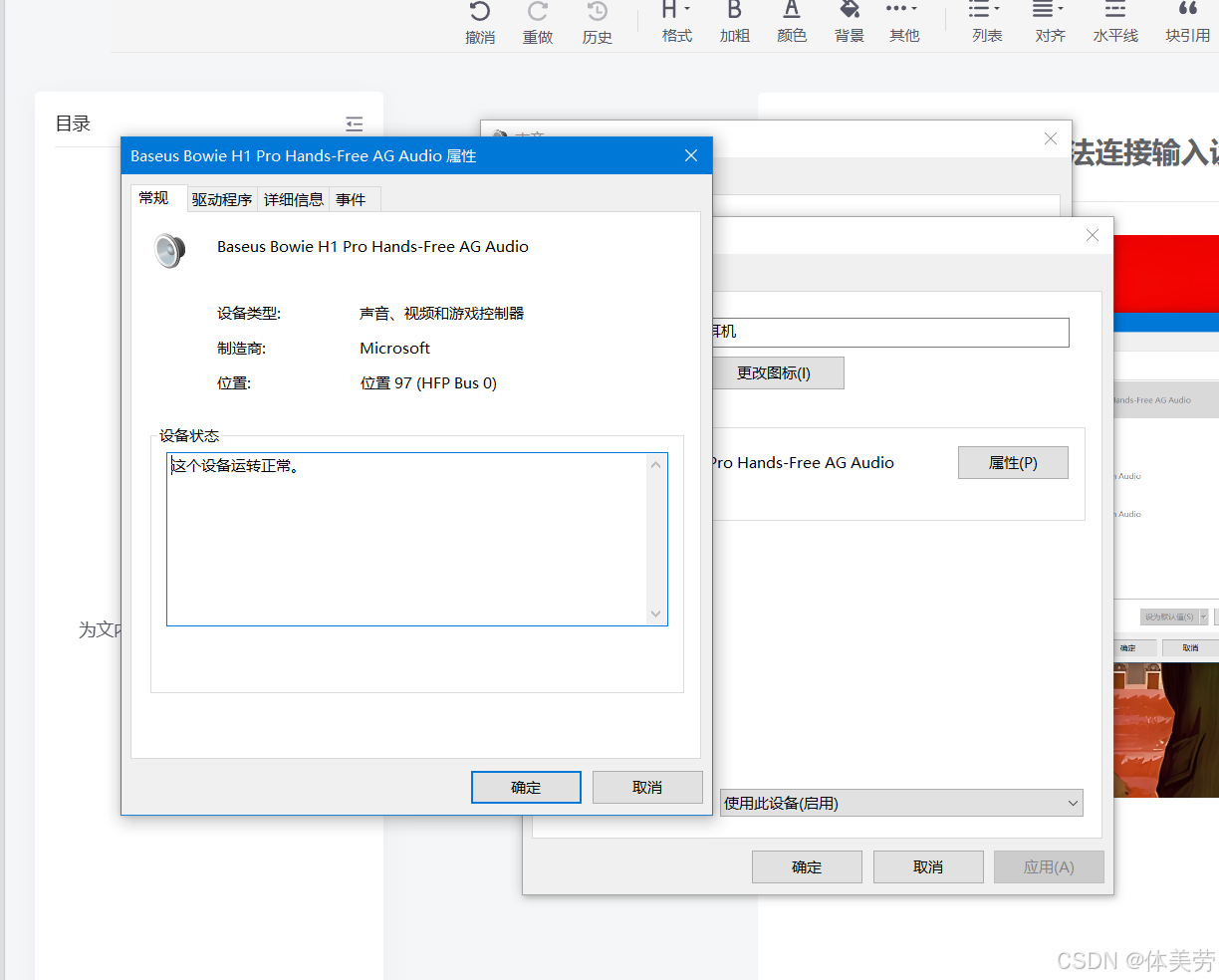Open the alignment (对齐) tool
1219x980 pixels.
1050,22
